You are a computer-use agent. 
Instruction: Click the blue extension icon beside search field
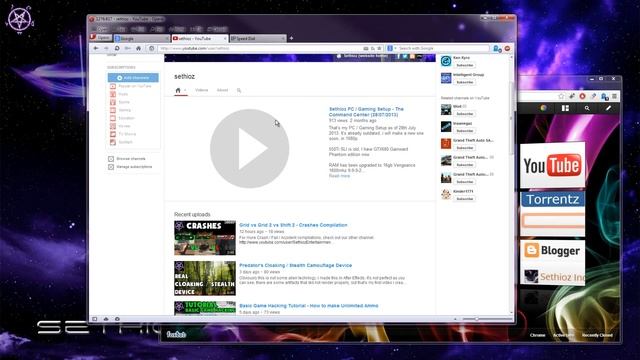point(497,49)
